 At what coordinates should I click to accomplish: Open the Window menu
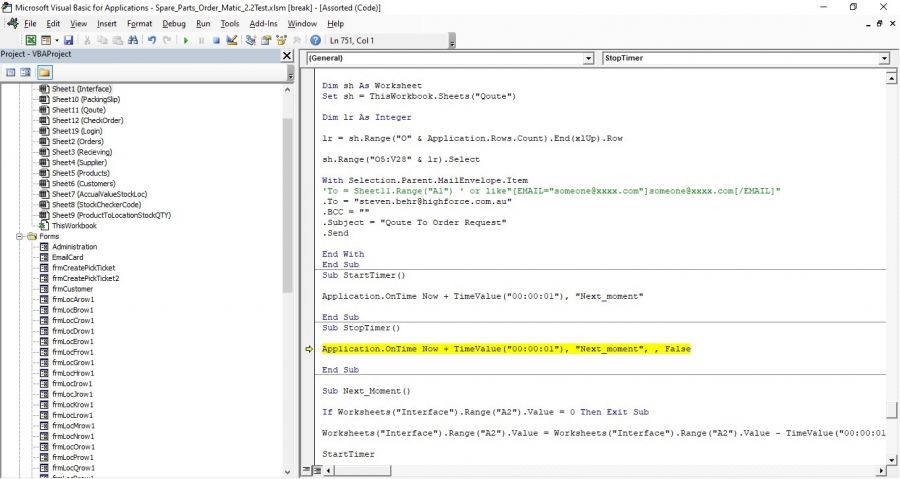302,24
